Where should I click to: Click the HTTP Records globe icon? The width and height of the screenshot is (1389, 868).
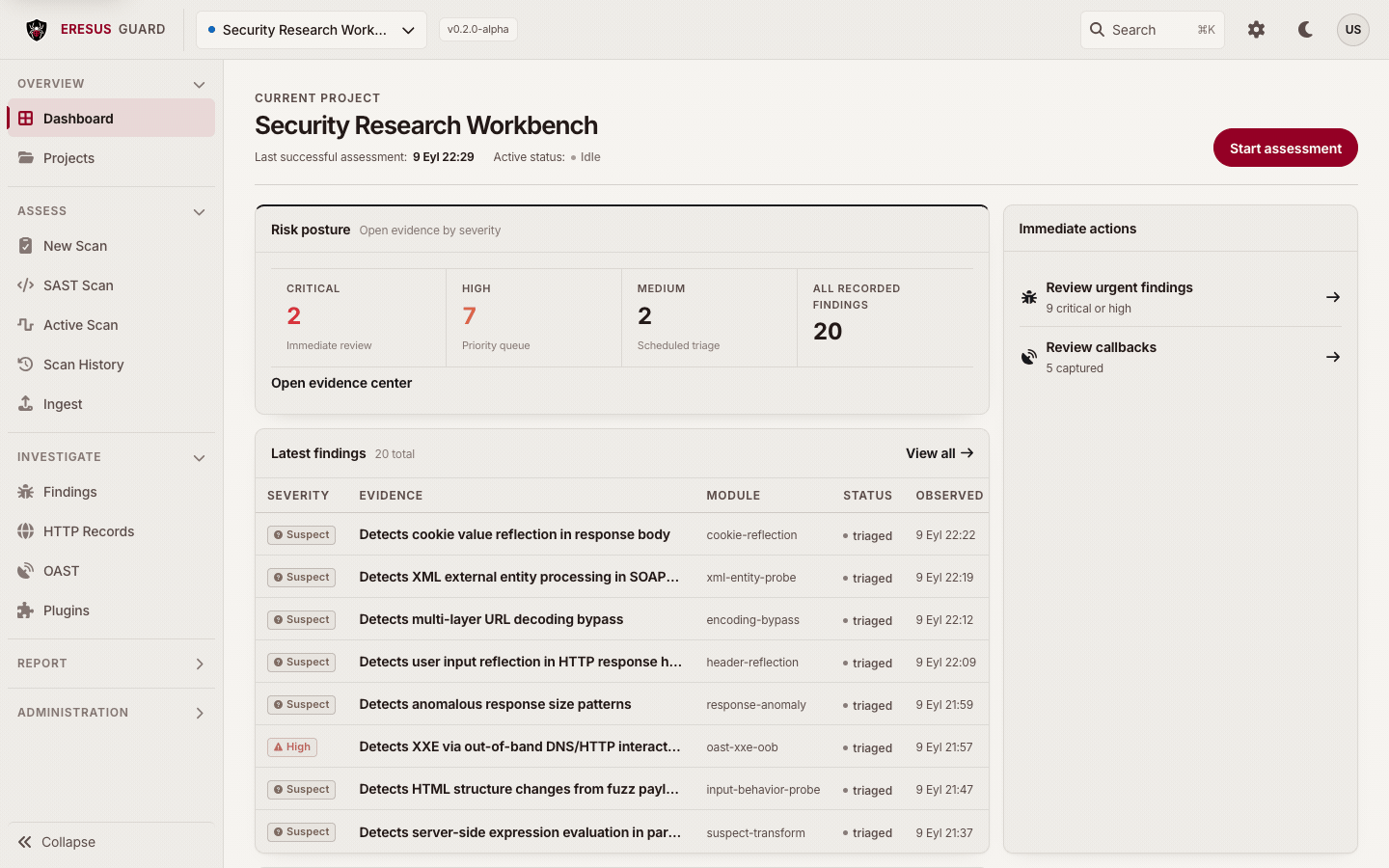26,531
